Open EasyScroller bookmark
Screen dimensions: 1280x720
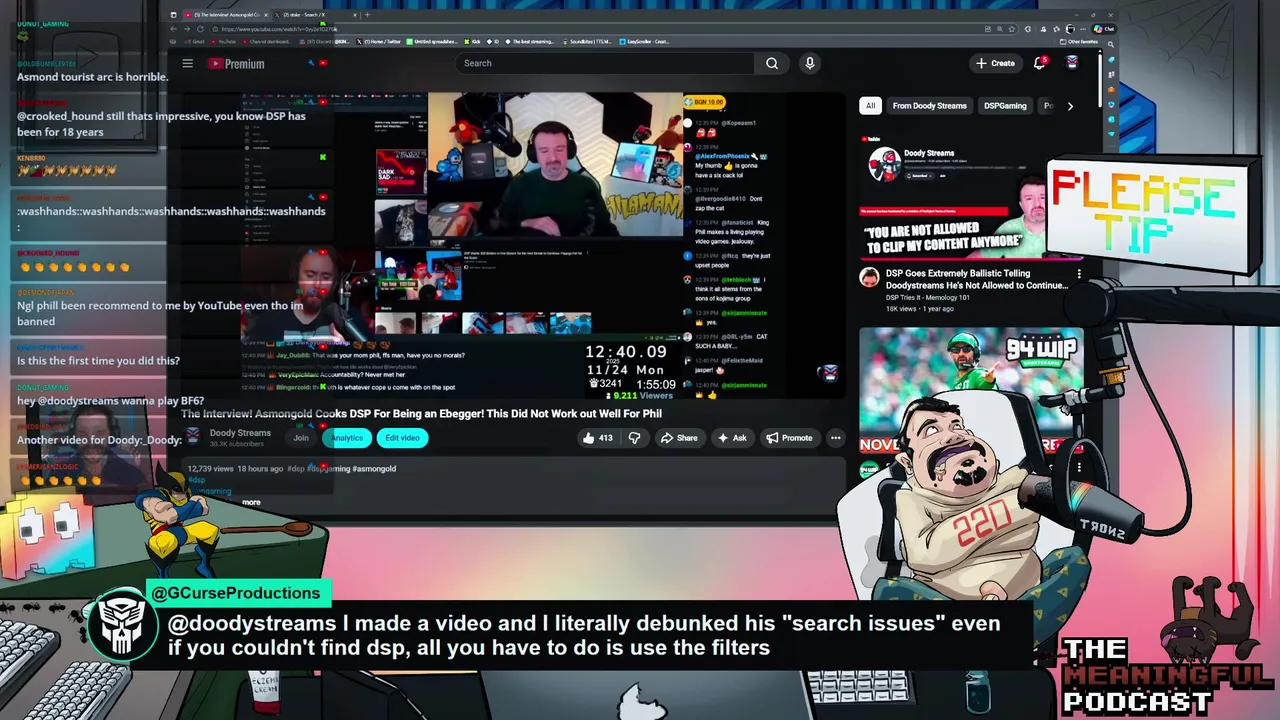[x=644, y=42]
